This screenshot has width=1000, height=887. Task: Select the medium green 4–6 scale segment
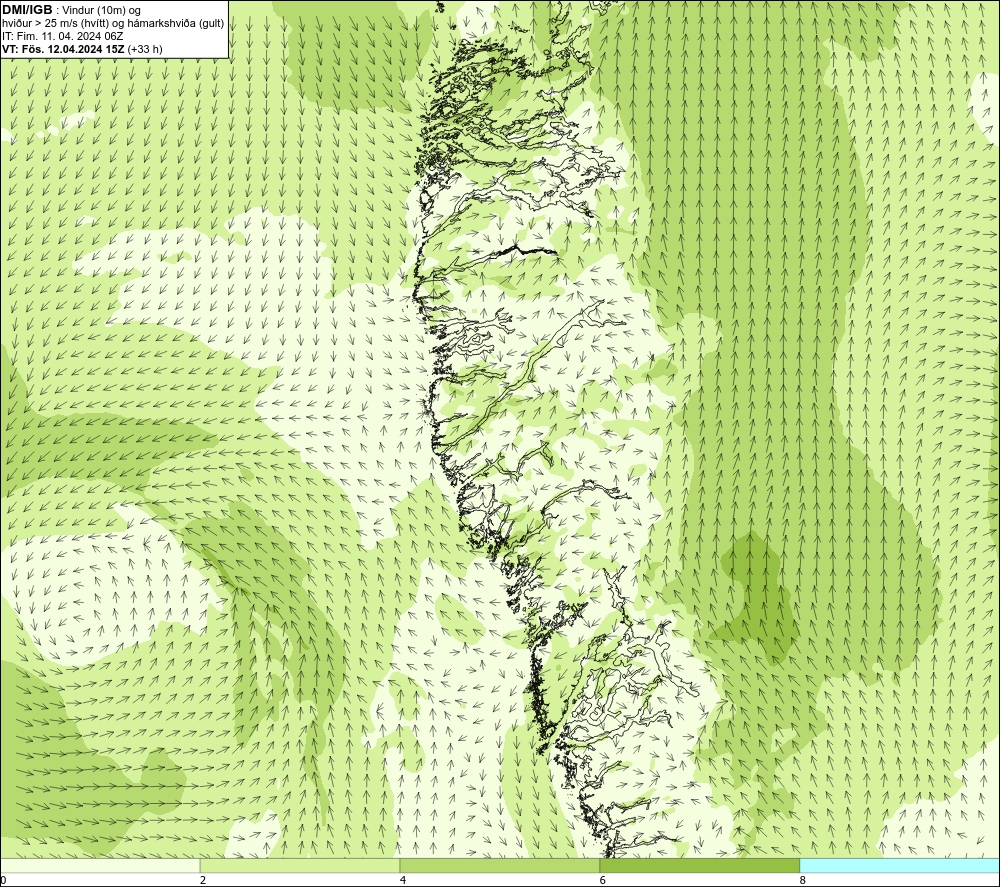(x=499, y=865)
